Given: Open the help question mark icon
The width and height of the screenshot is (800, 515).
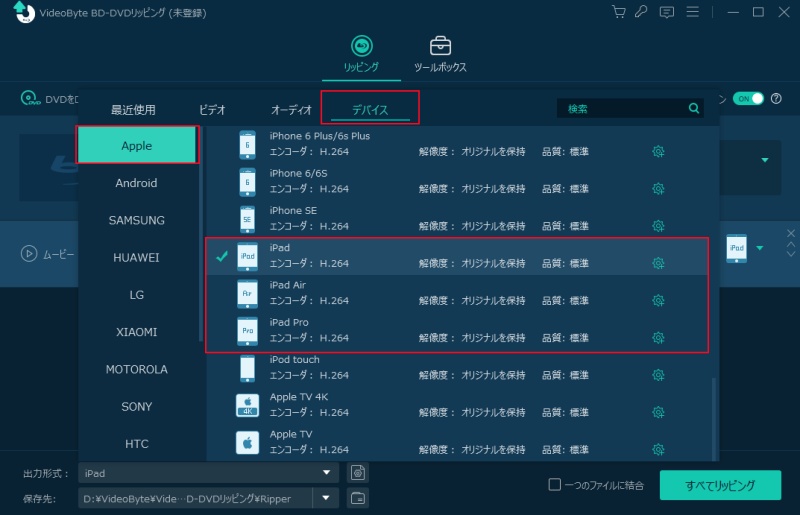Looking at the screenshot, I should click(x=776, y=99).
